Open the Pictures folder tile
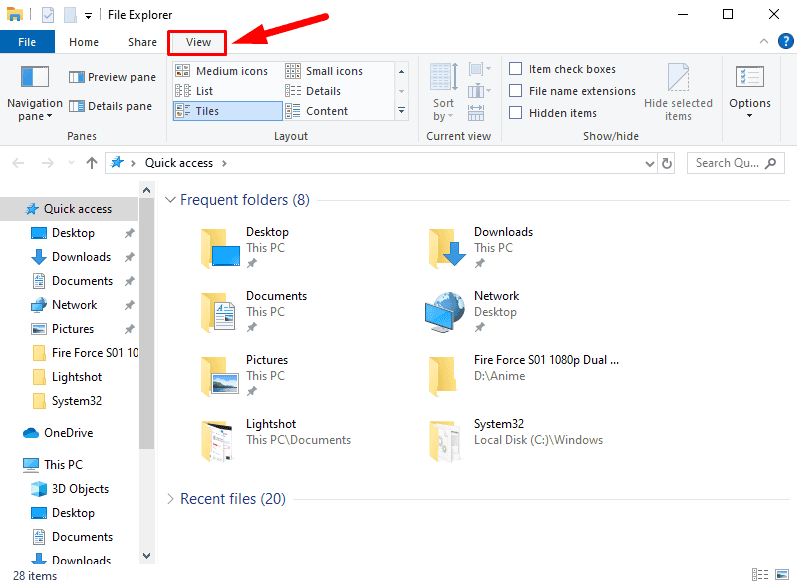 (244, 376)
